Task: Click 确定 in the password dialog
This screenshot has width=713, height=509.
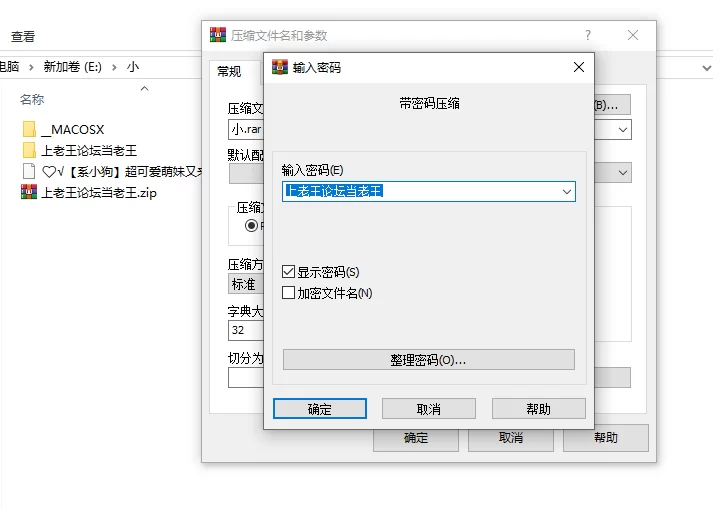Action: pyautogui.click(x=320, y=408)
